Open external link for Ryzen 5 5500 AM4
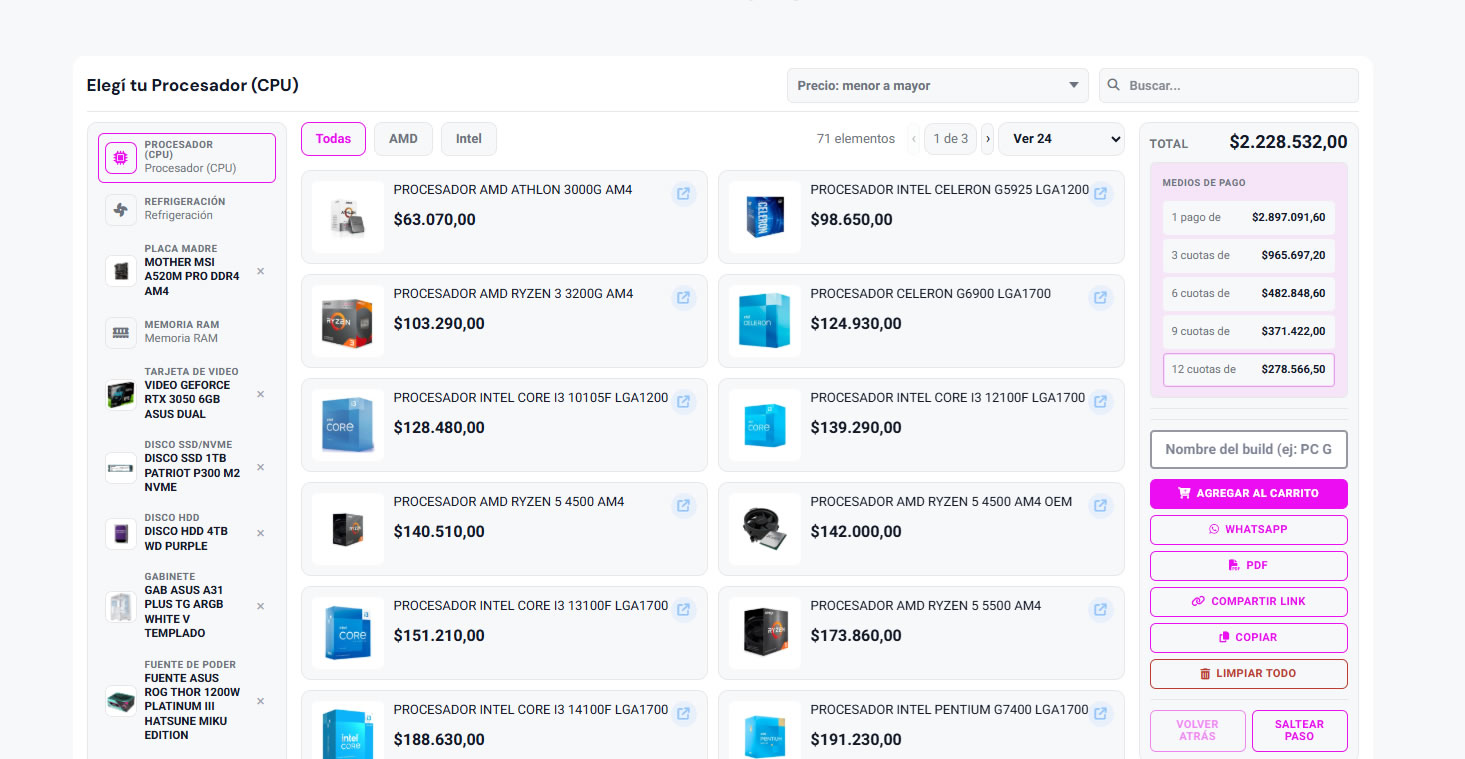Screen dimensions: 1465x759 coord(1101,609)
